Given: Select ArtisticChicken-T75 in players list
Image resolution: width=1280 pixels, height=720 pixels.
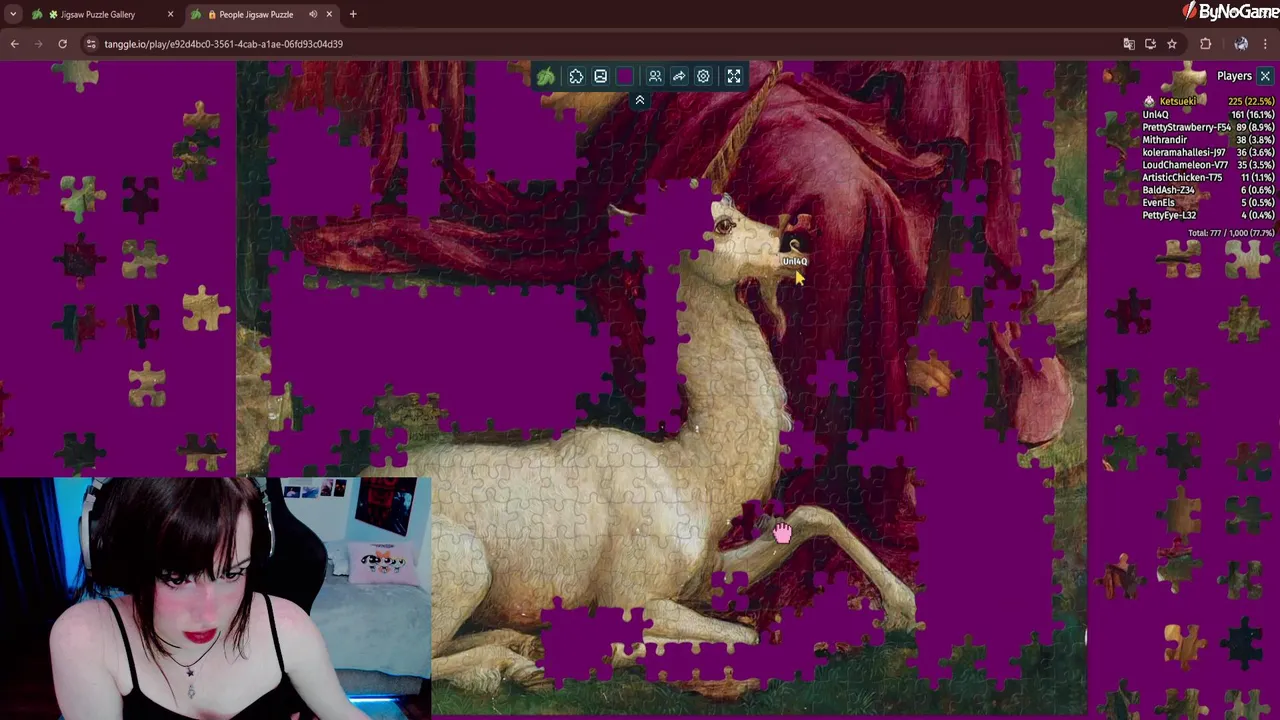Looking at the screenshot, I should [1182, 177].
